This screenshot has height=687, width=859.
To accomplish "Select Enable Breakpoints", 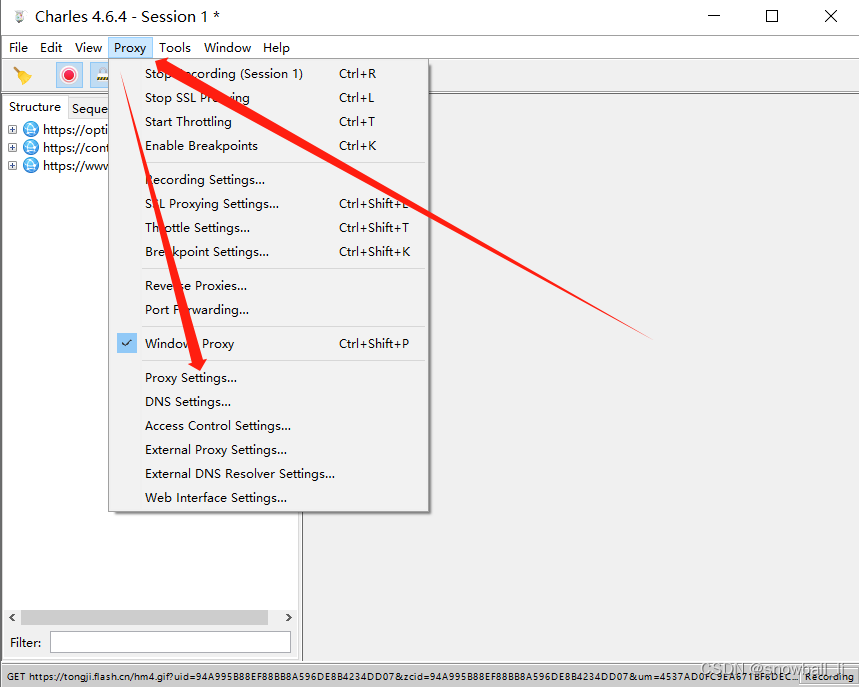I will 268,146.
